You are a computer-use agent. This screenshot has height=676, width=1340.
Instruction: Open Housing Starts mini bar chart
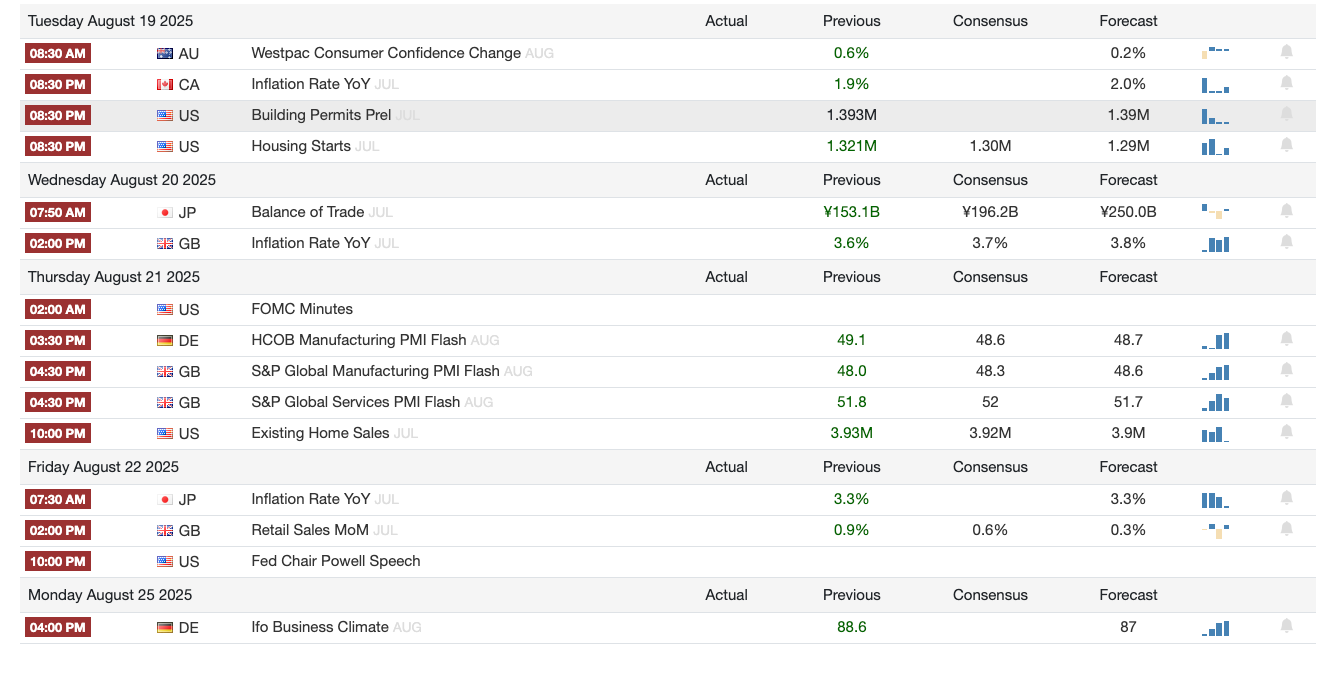1215,147
